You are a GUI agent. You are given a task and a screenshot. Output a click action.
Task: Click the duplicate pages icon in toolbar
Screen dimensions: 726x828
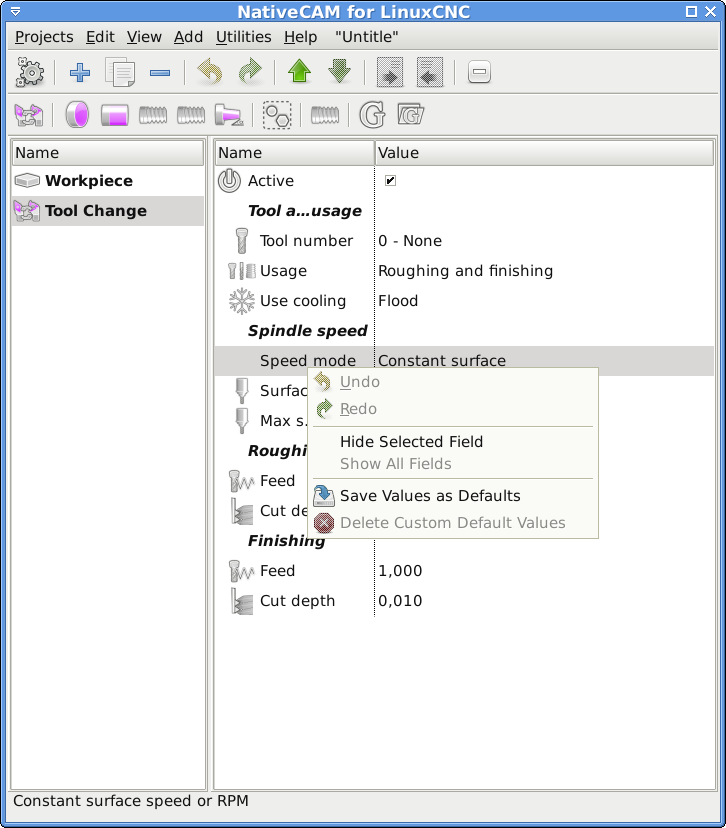[120, 72]
